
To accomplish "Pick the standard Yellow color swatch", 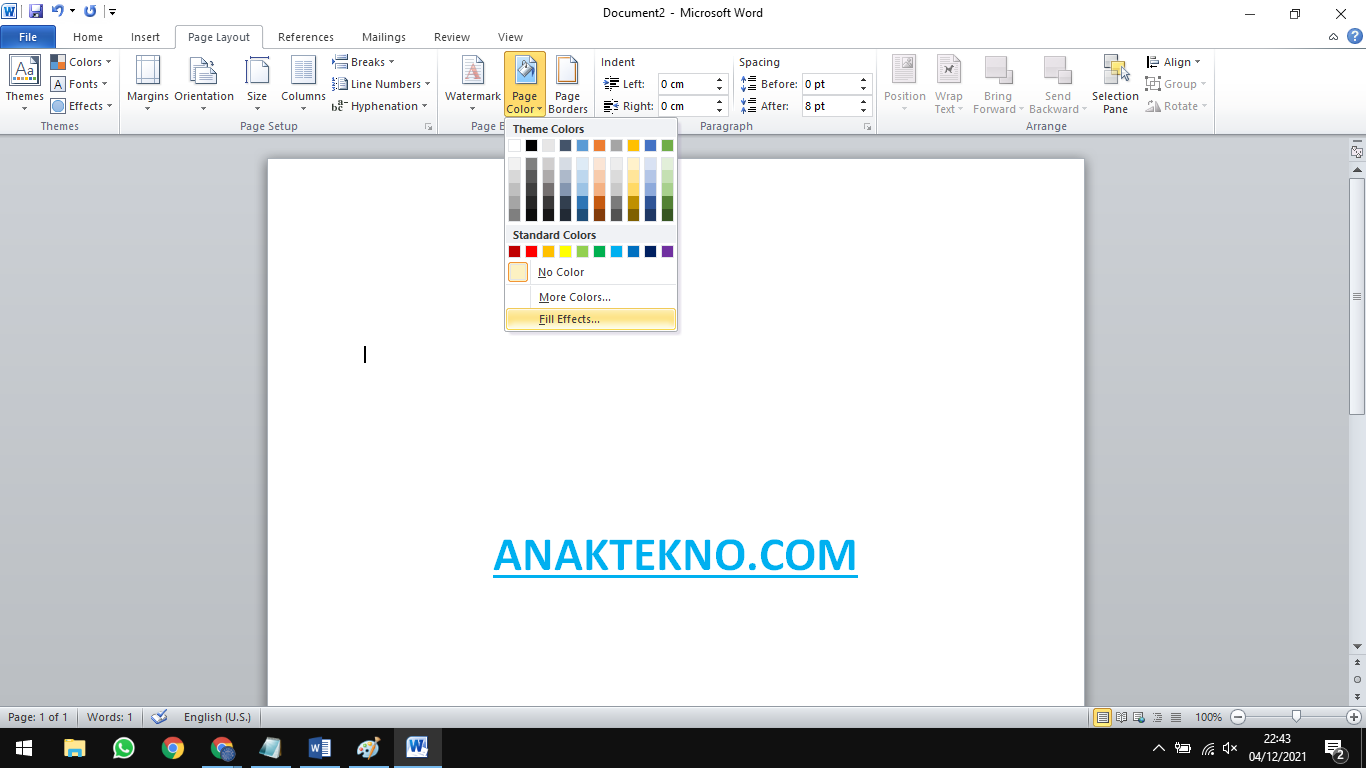I will tap(566, 252).
